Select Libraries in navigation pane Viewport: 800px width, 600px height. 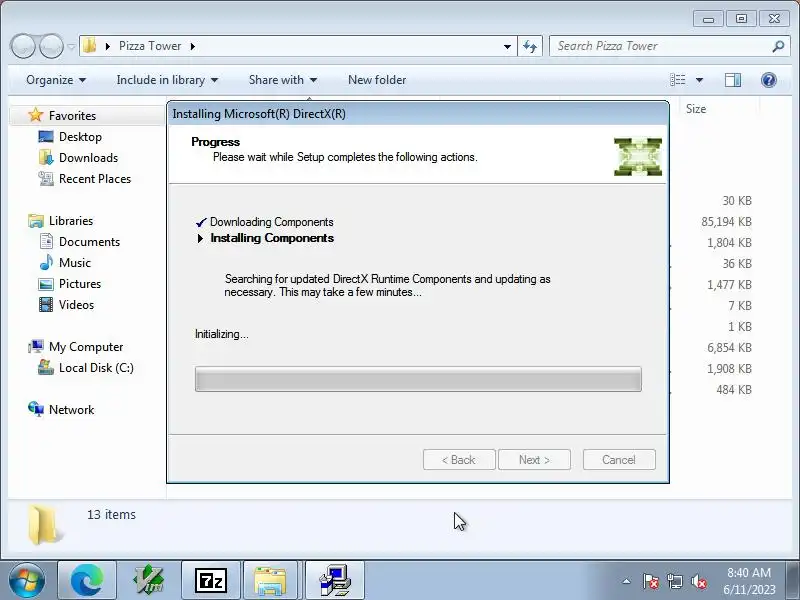(70, 221)
